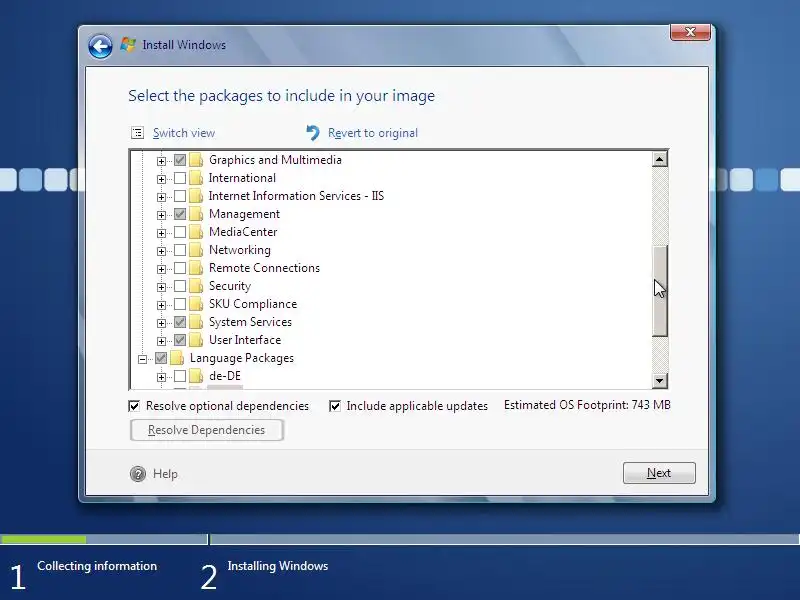Uncheck Include applicable updates
Image resolution: width=800 pixels, height=600 pixels.
(335, 406)
